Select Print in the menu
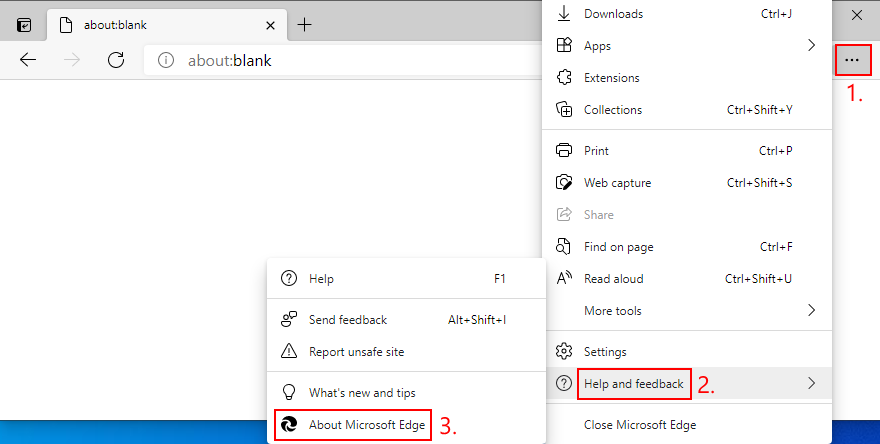 (596, 151)
